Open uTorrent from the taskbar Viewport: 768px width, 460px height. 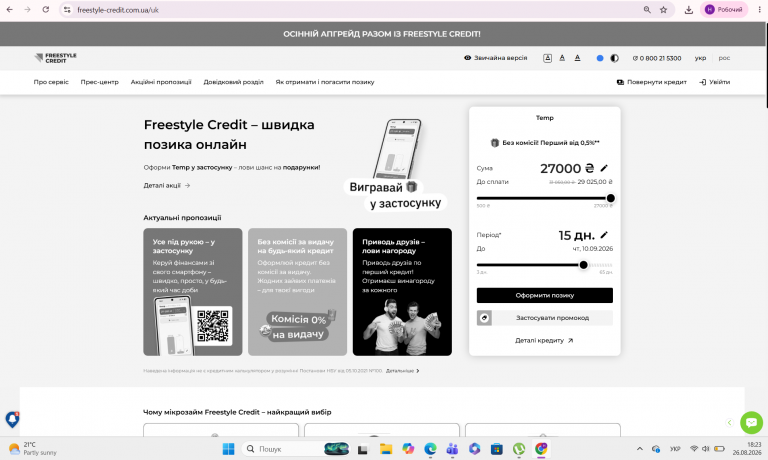[x=519, y=449]
